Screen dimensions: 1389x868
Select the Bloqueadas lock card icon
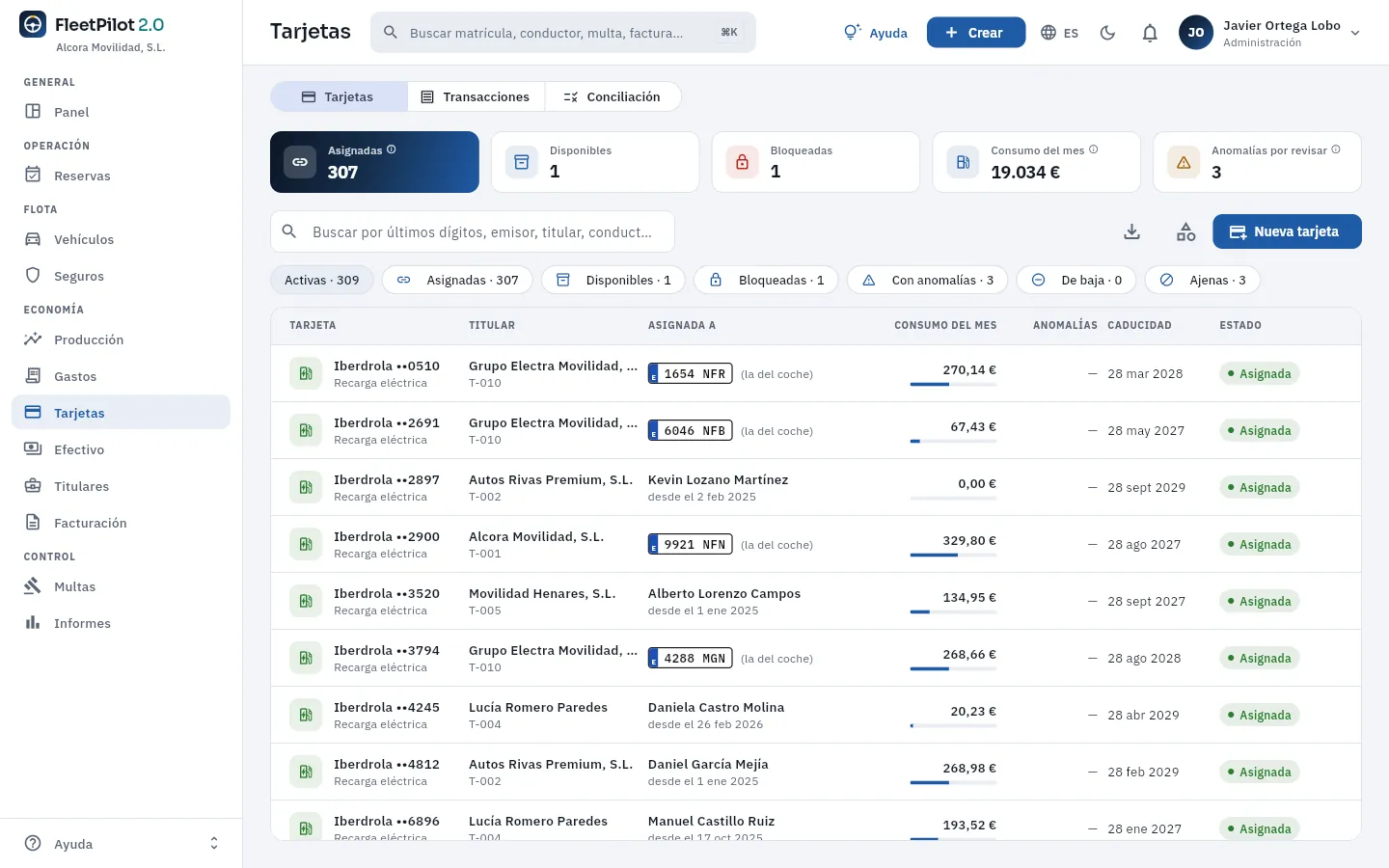coord(743,162)
